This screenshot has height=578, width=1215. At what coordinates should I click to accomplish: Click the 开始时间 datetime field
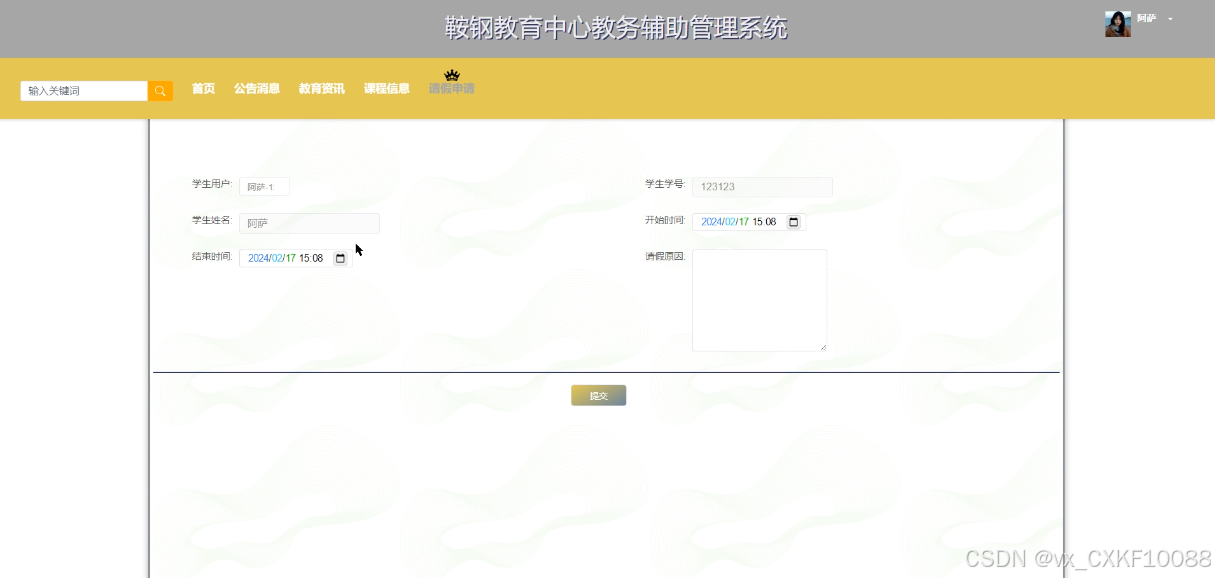pos(749,222)
